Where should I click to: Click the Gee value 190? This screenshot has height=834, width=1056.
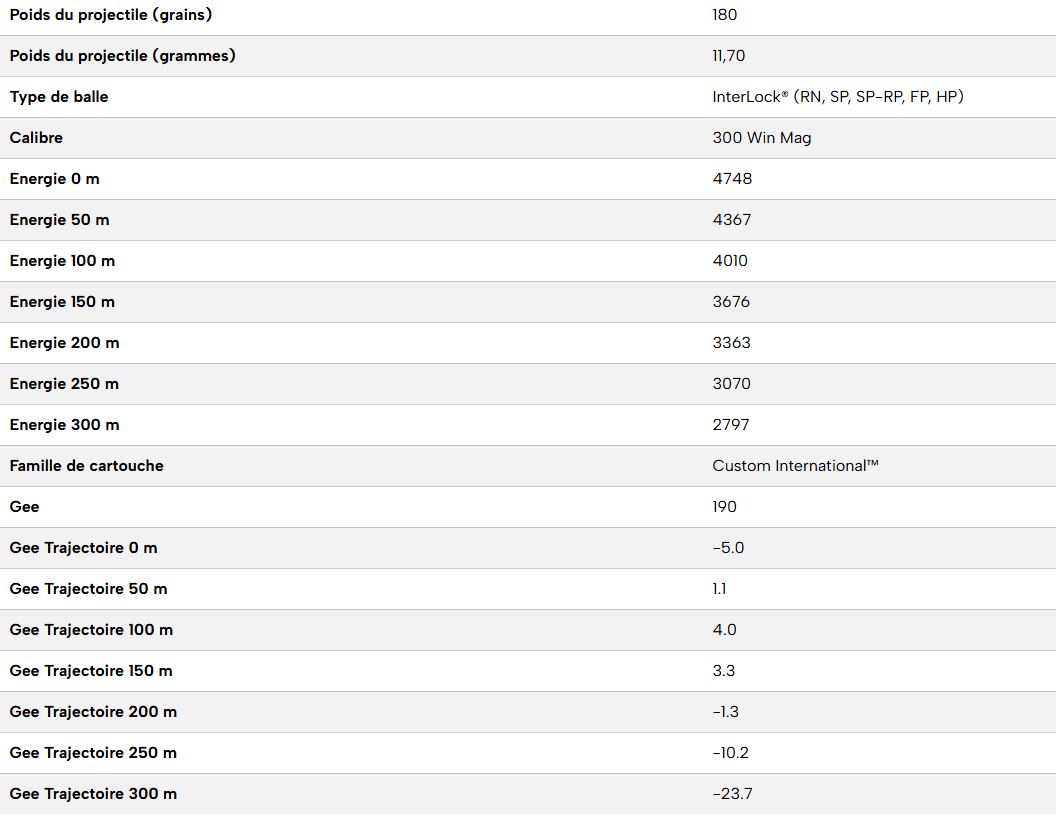pos(725,507)
